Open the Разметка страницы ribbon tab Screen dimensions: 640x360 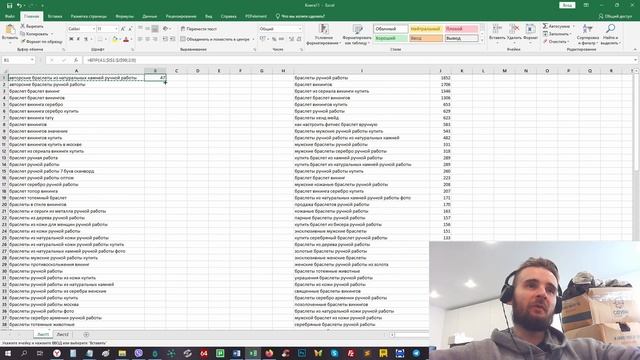point(89,16)
